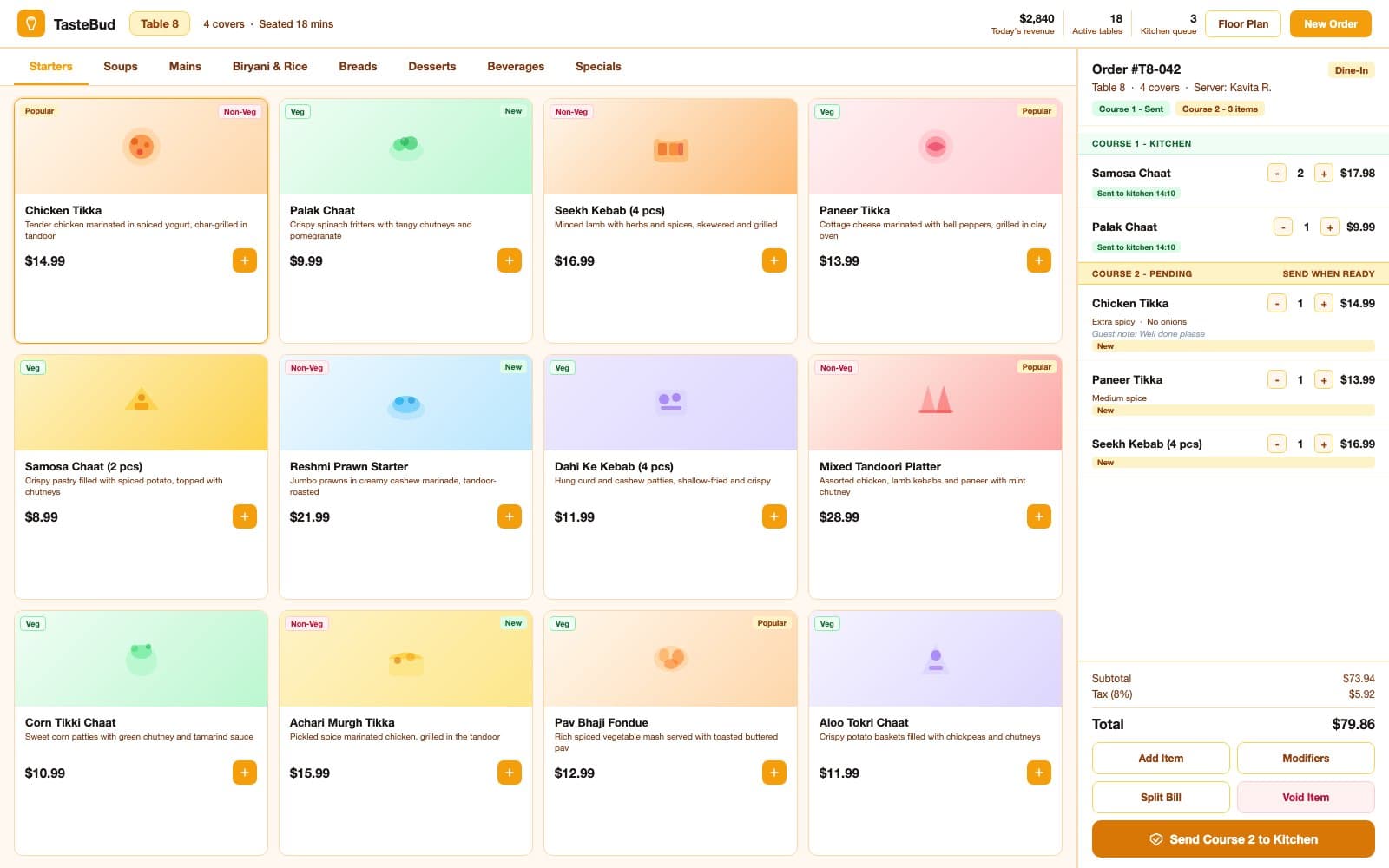
Task: Switch to the Mains tab
Action: click(x=185, y=67)
